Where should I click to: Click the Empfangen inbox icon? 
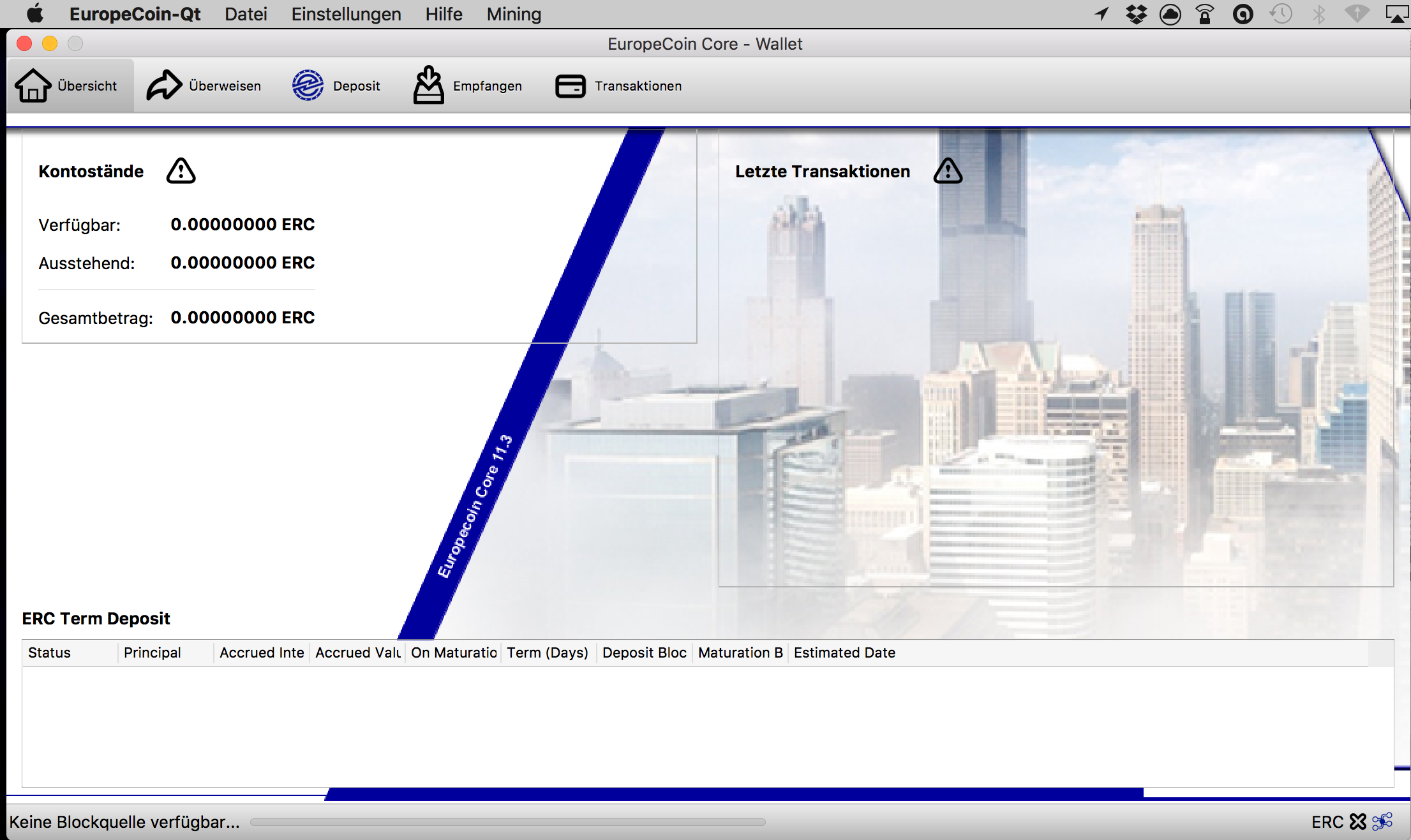pyautogui.click(x=428, y=85)
